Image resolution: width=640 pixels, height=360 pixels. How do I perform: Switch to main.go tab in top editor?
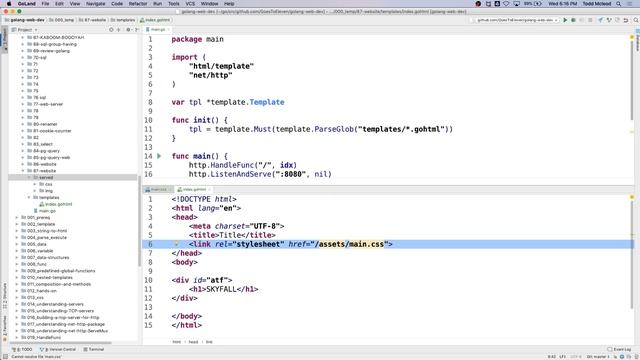pyautogui.click(x=158, y=30)
